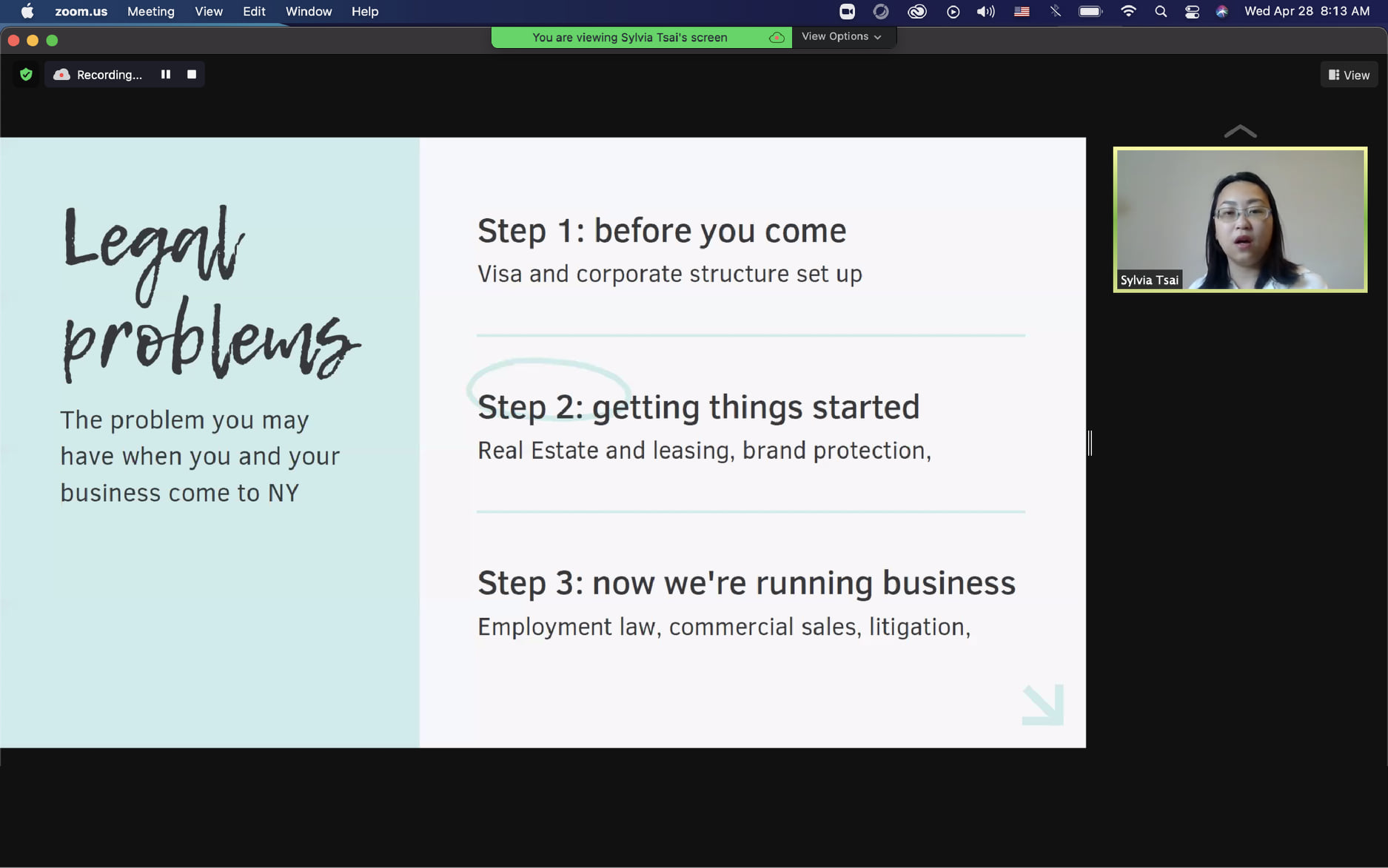Screen dimensions: 1388x868
Task: Click the Zoom menu bar status icon
Action: click(x=847, y=11)
